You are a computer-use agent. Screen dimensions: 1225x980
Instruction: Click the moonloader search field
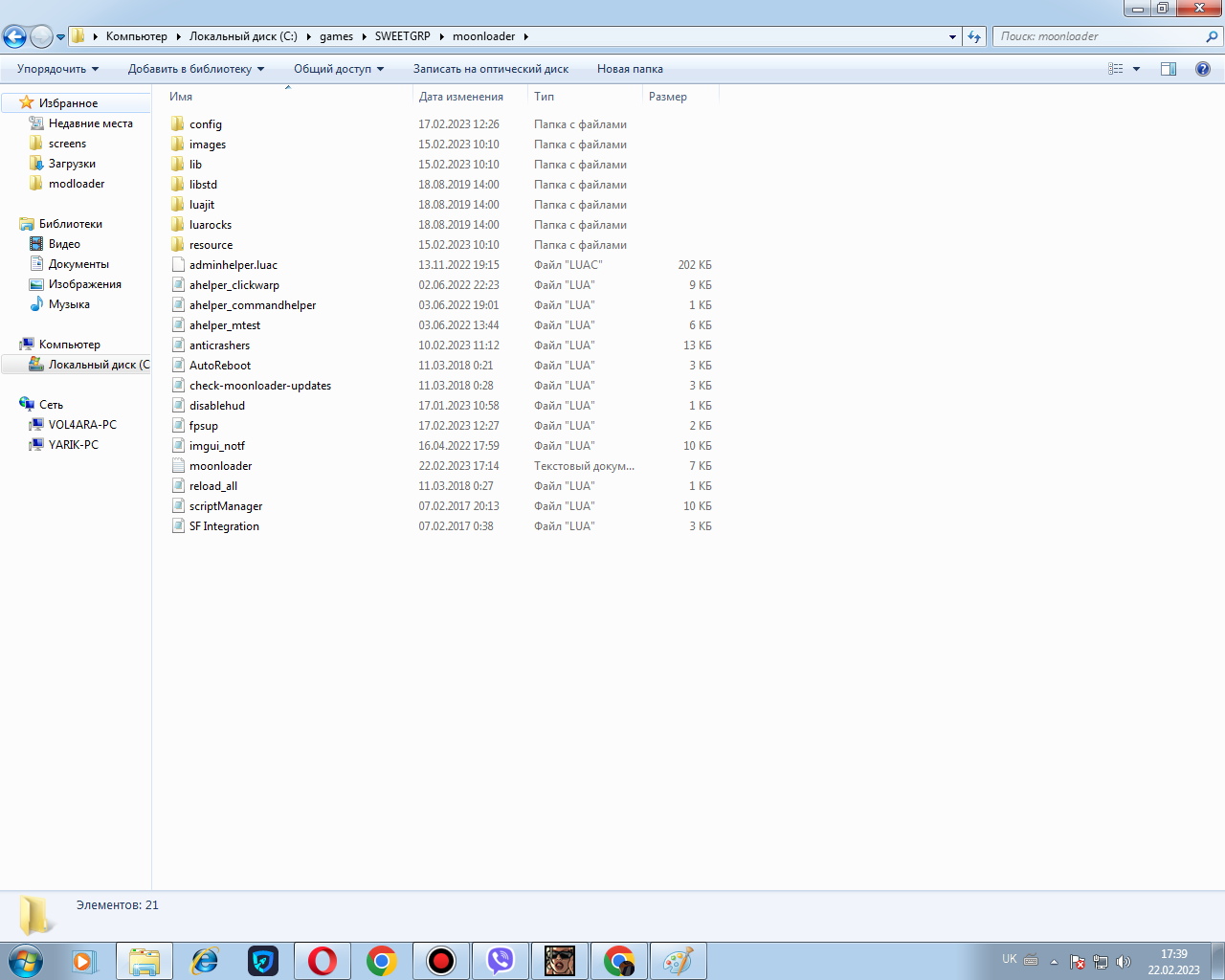1099,36
